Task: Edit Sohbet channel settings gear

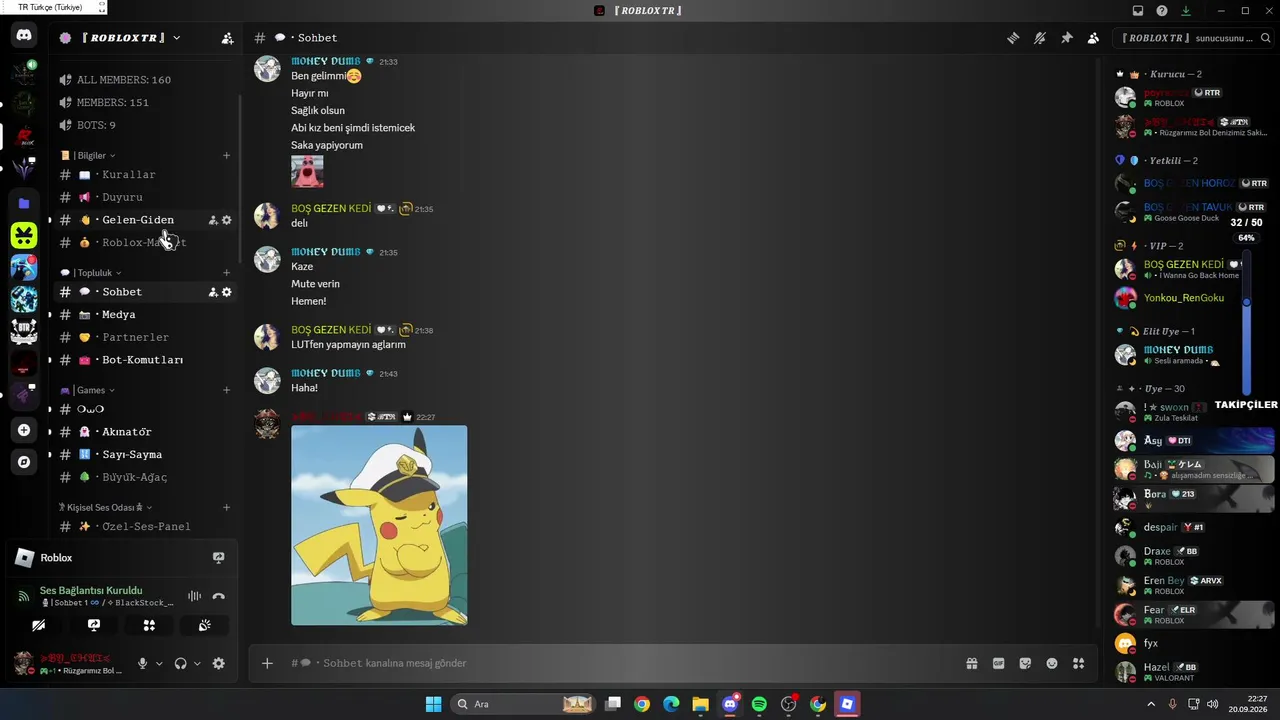Action: [227, 292]
